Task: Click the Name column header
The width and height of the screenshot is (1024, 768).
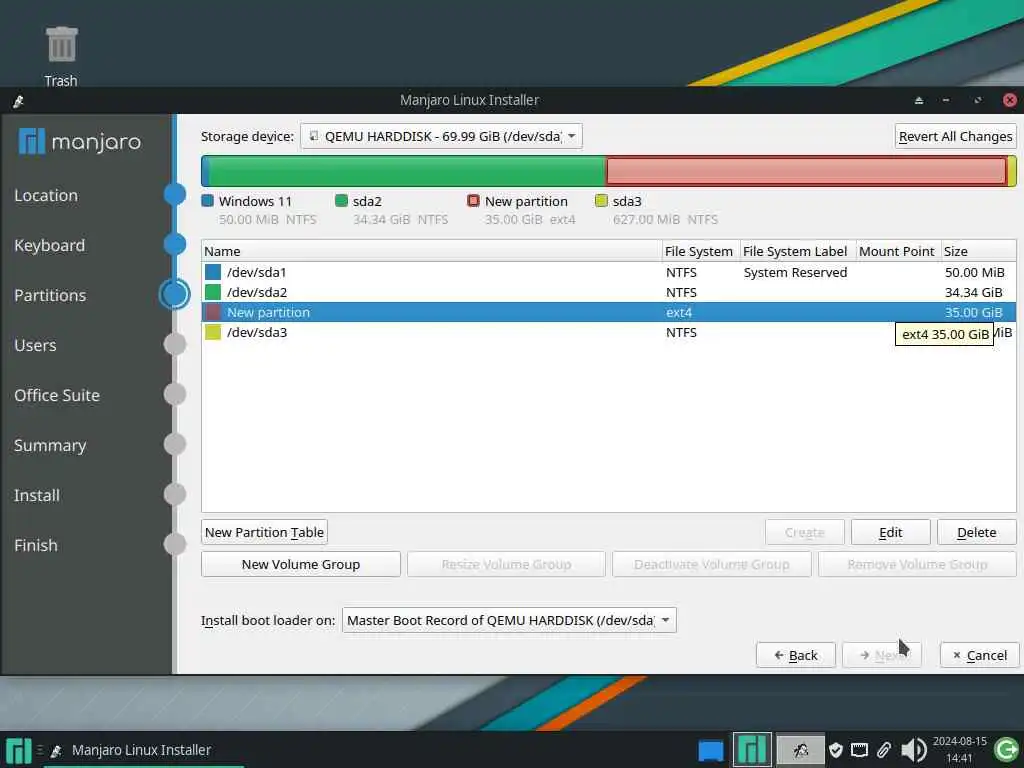Action: 432,251
